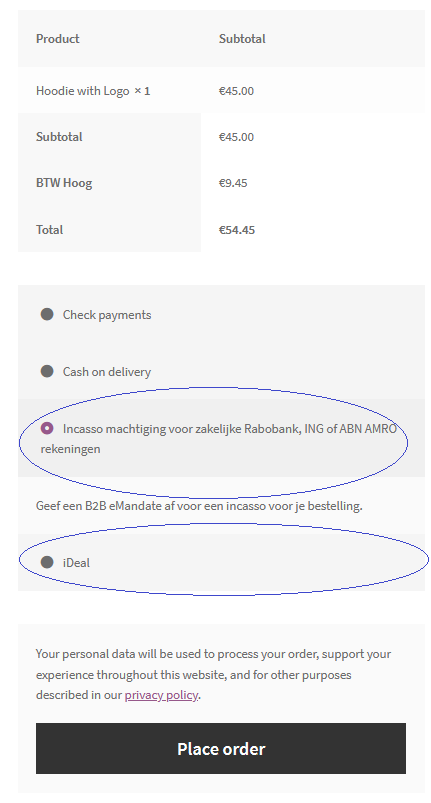Click the 'Hoodie with Logo' product name
Screen dimensions: 431x803
coord(82,91)
